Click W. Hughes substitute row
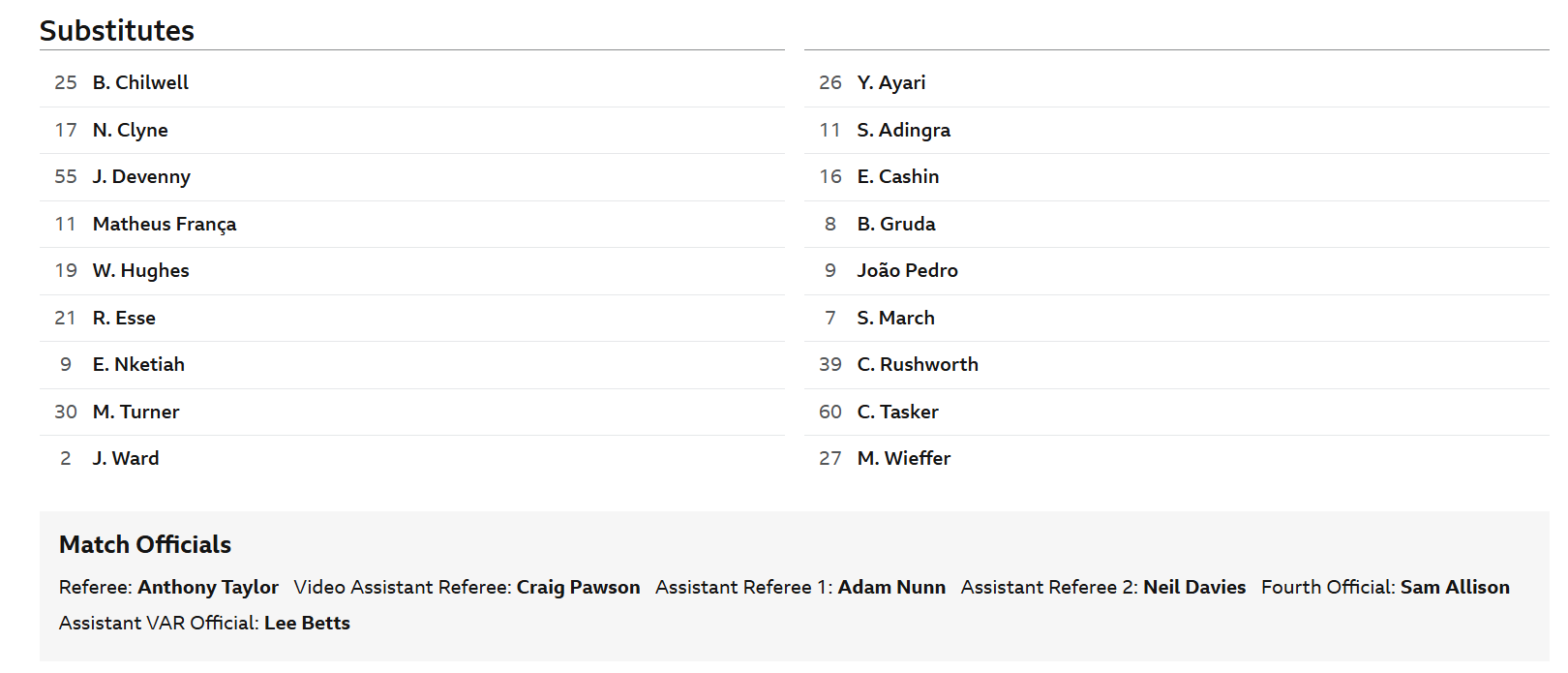The height and width of the screenshot is (673, 1568). (x=411, y=271)
